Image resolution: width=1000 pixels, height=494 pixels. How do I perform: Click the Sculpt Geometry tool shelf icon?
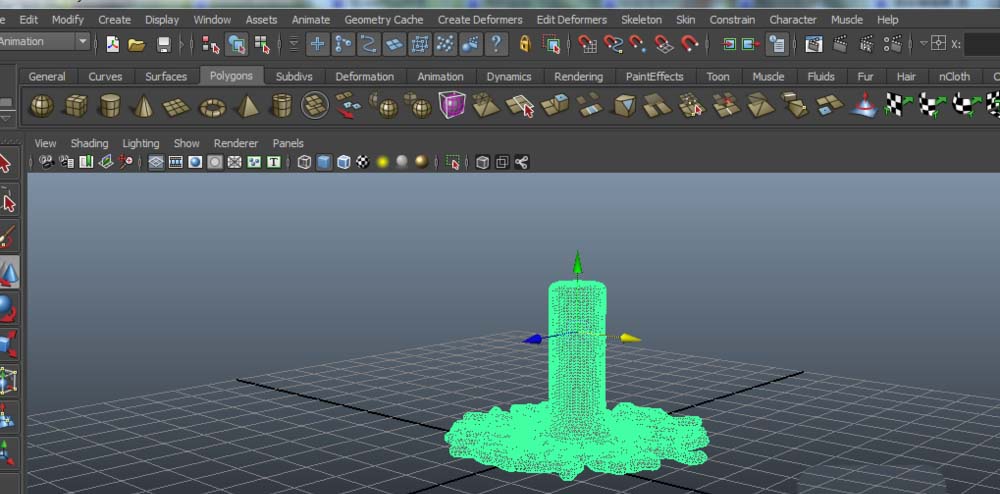864,105
